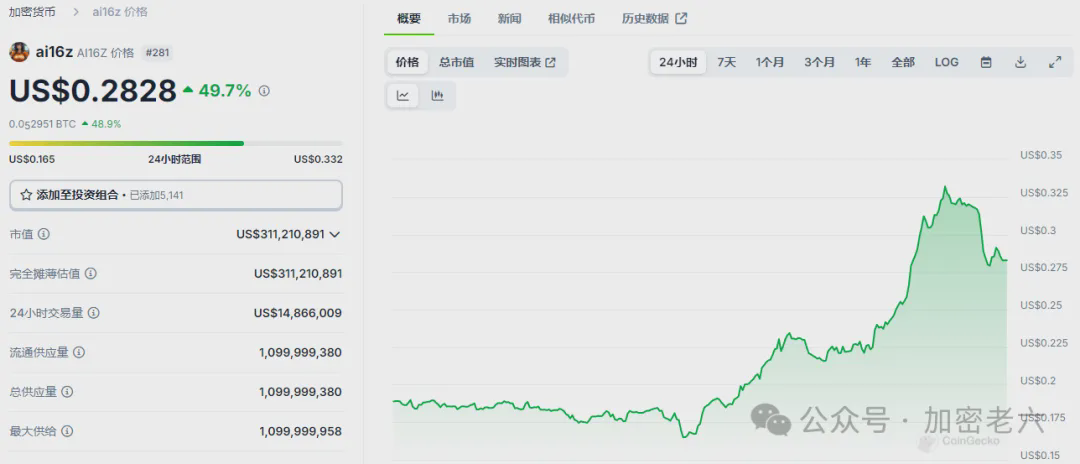The height and width of the screenshot is (464, 1080).
Task: Open 实时图表 live chart
Action: tap(525, 62)
